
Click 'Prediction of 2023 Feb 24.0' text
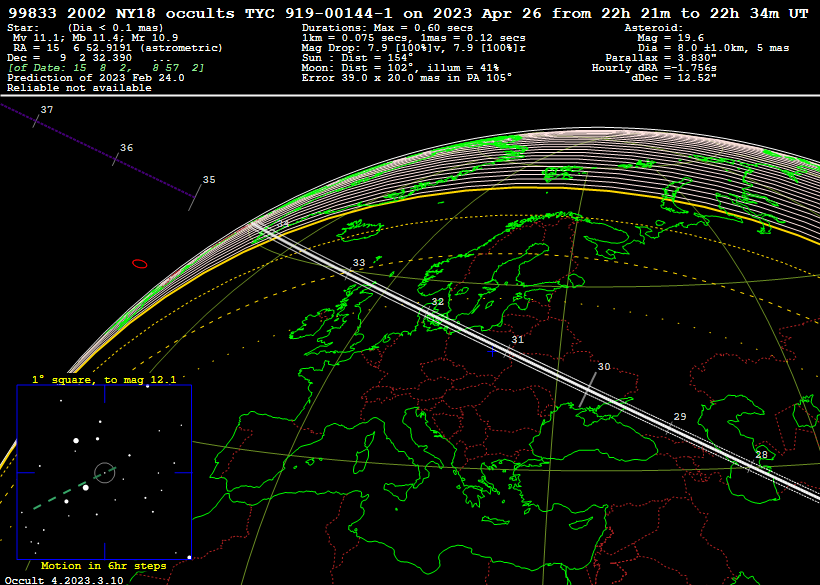coord(96,77)
